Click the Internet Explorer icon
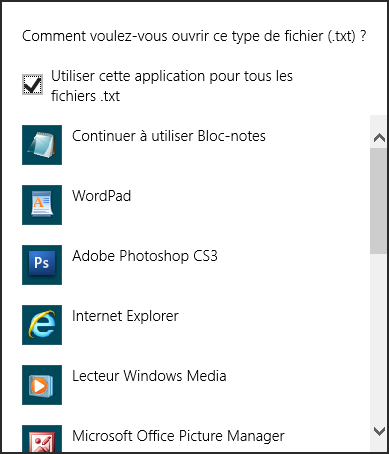This screenshot has width=389, height=454. tap(42, 325)
